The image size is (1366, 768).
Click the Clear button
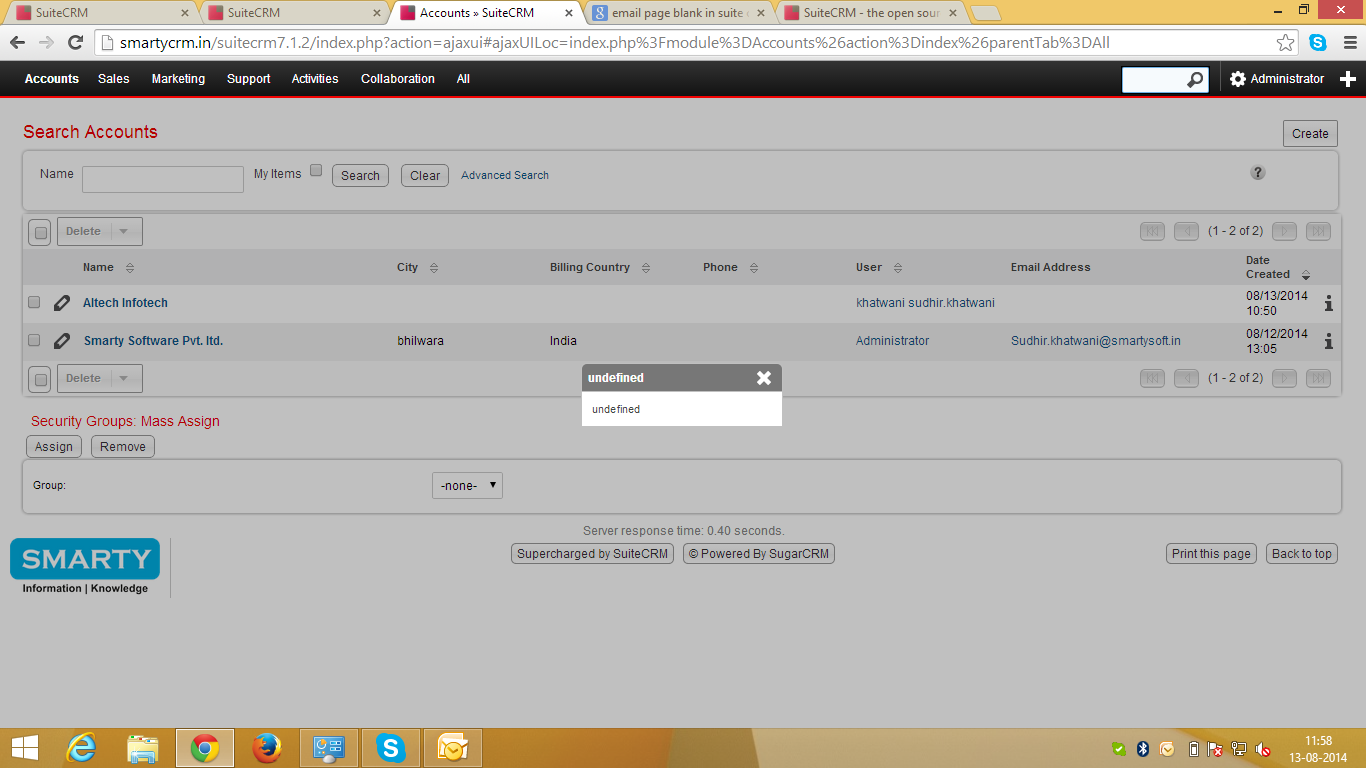pyautogui.click(x=425, y=175)
